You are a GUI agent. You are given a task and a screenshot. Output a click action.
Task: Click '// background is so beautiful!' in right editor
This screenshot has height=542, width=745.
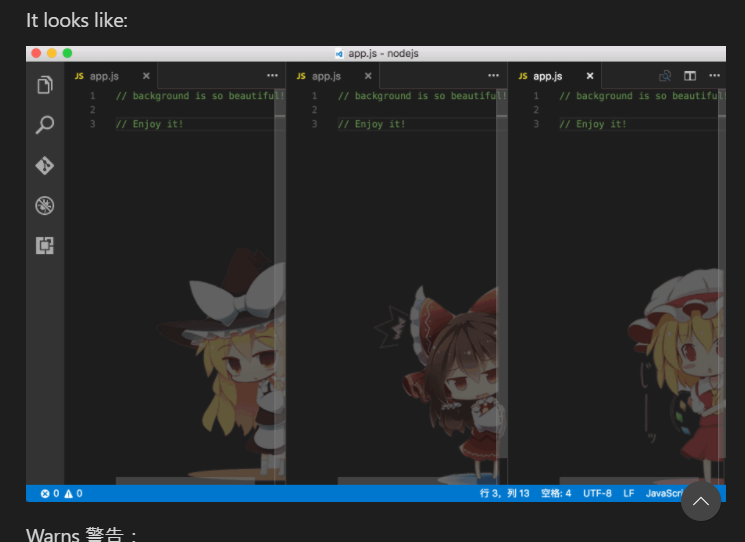[642, 96]
